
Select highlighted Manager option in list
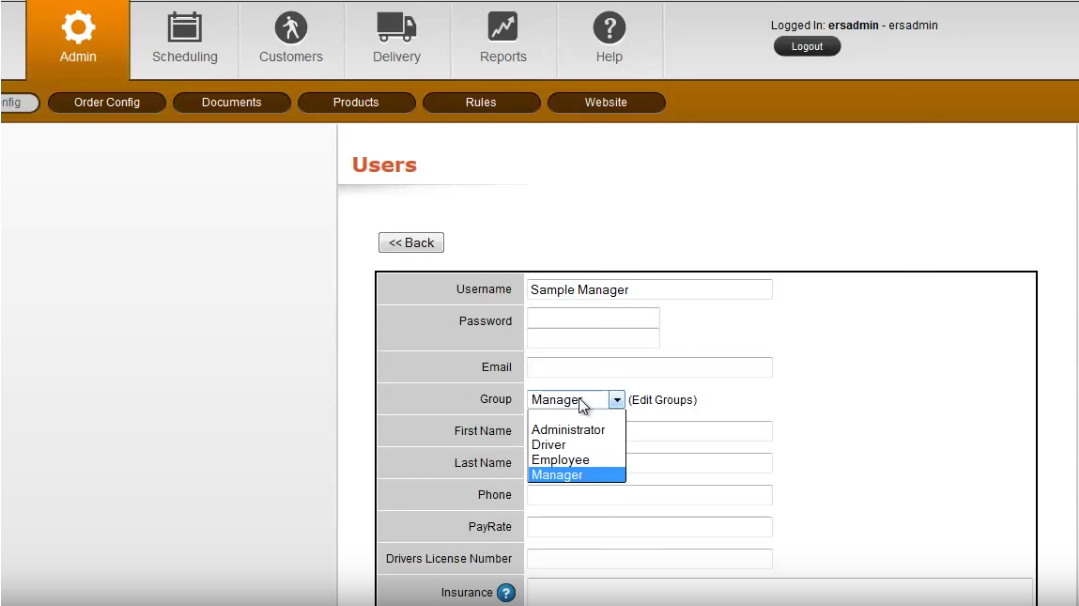tap(577, 475)
